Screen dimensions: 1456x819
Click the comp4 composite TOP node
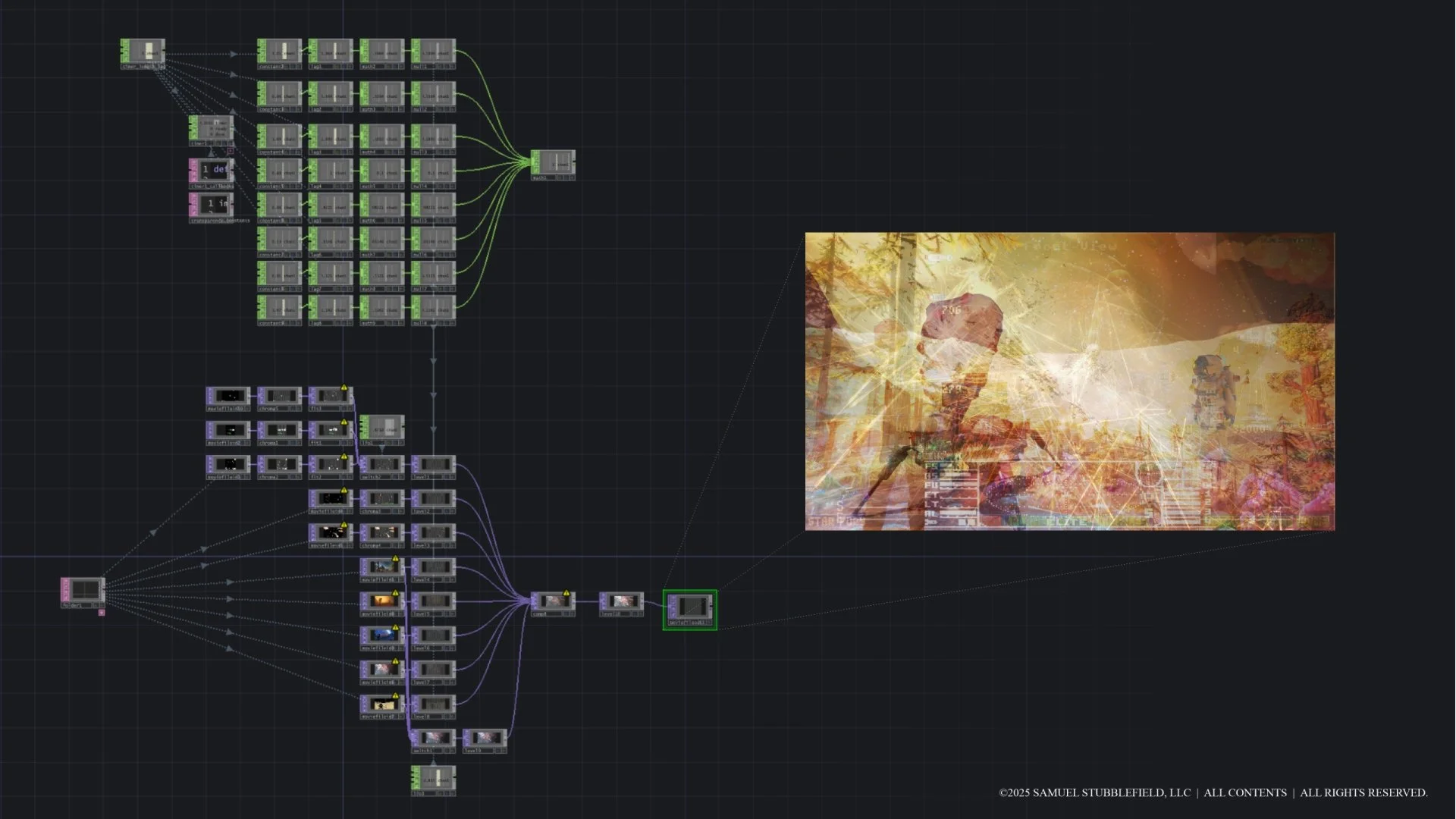[x=553, y=602]
